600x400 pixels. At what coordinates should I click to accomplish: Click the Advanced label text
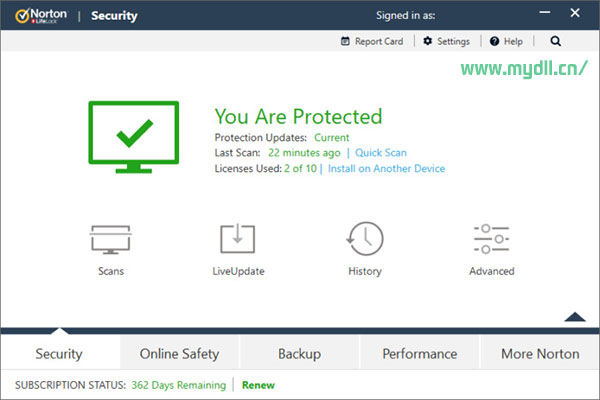point(492,271)
